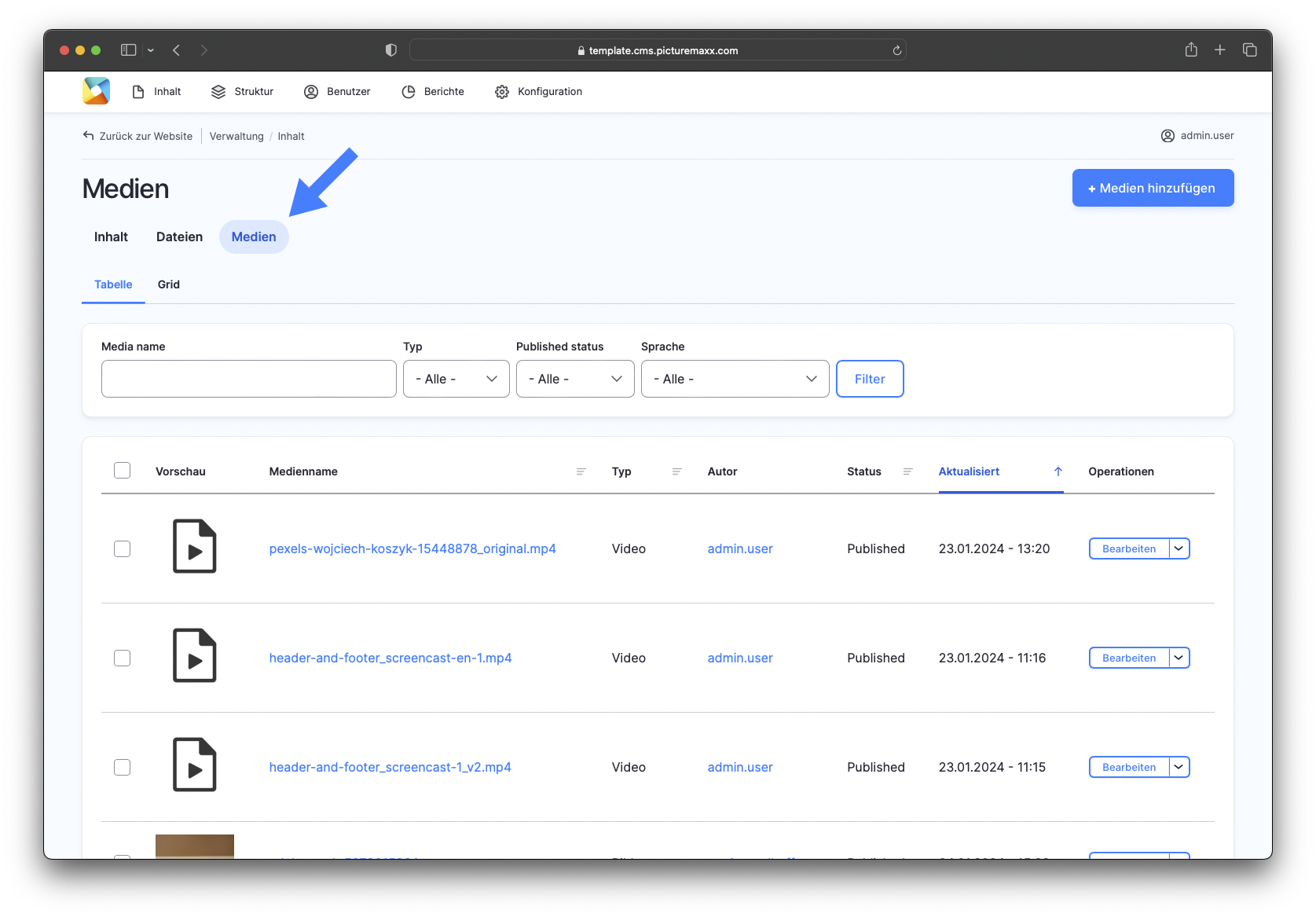Screen dimensions: 1316x917
Task: Open the Berichte menu
Action: pyautogui.click(x=433, y=92)
